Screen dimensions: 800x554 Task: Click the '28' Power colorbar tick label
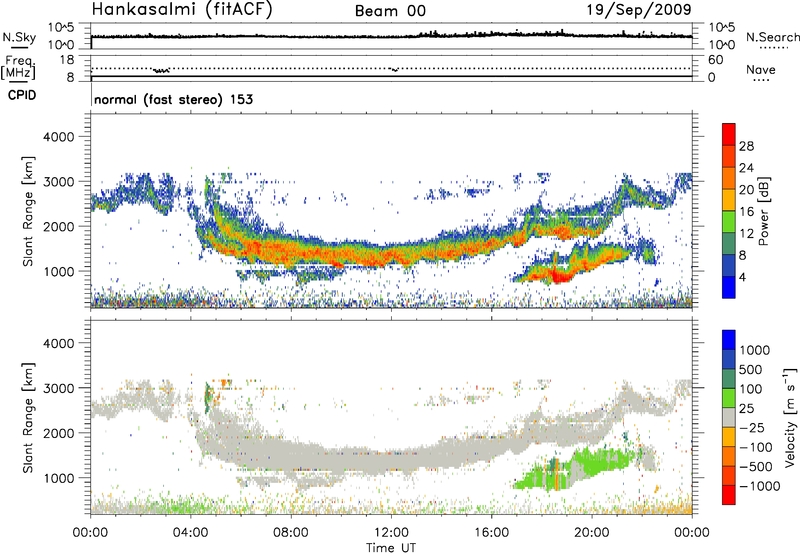746,146
